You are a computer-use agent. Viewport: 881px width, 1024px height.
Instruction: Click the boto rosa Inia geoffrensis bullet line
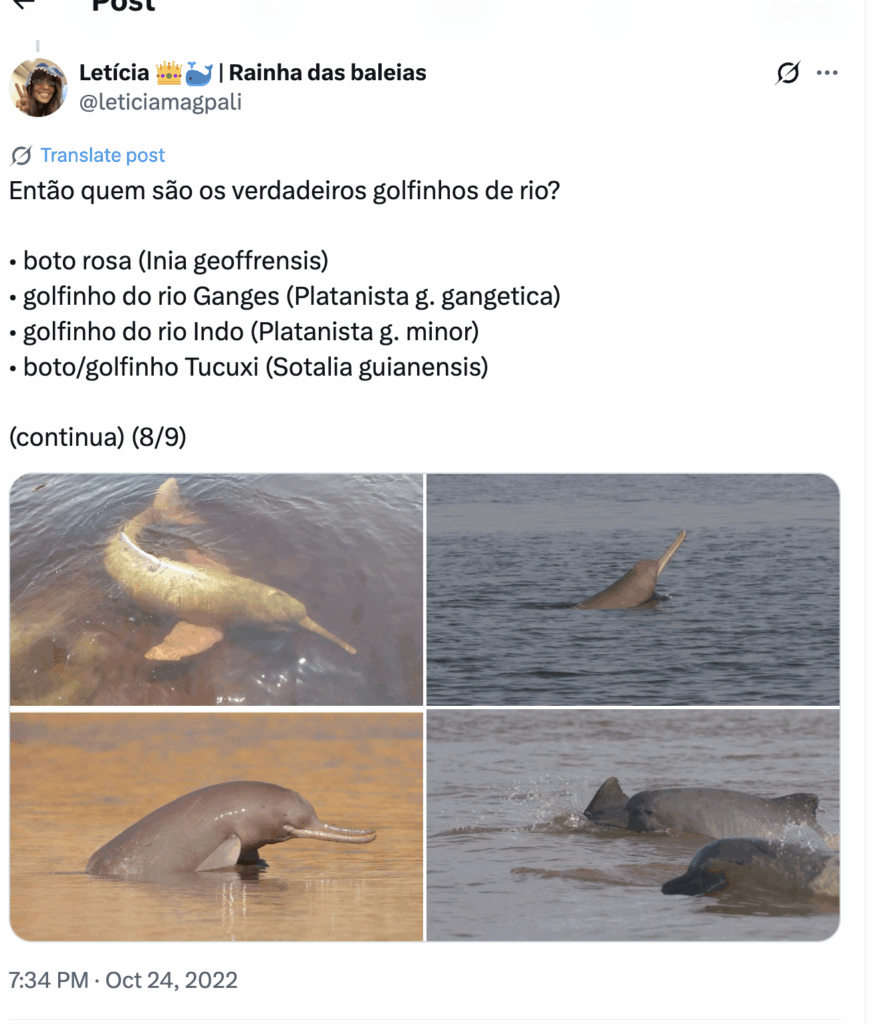[168, 261]
